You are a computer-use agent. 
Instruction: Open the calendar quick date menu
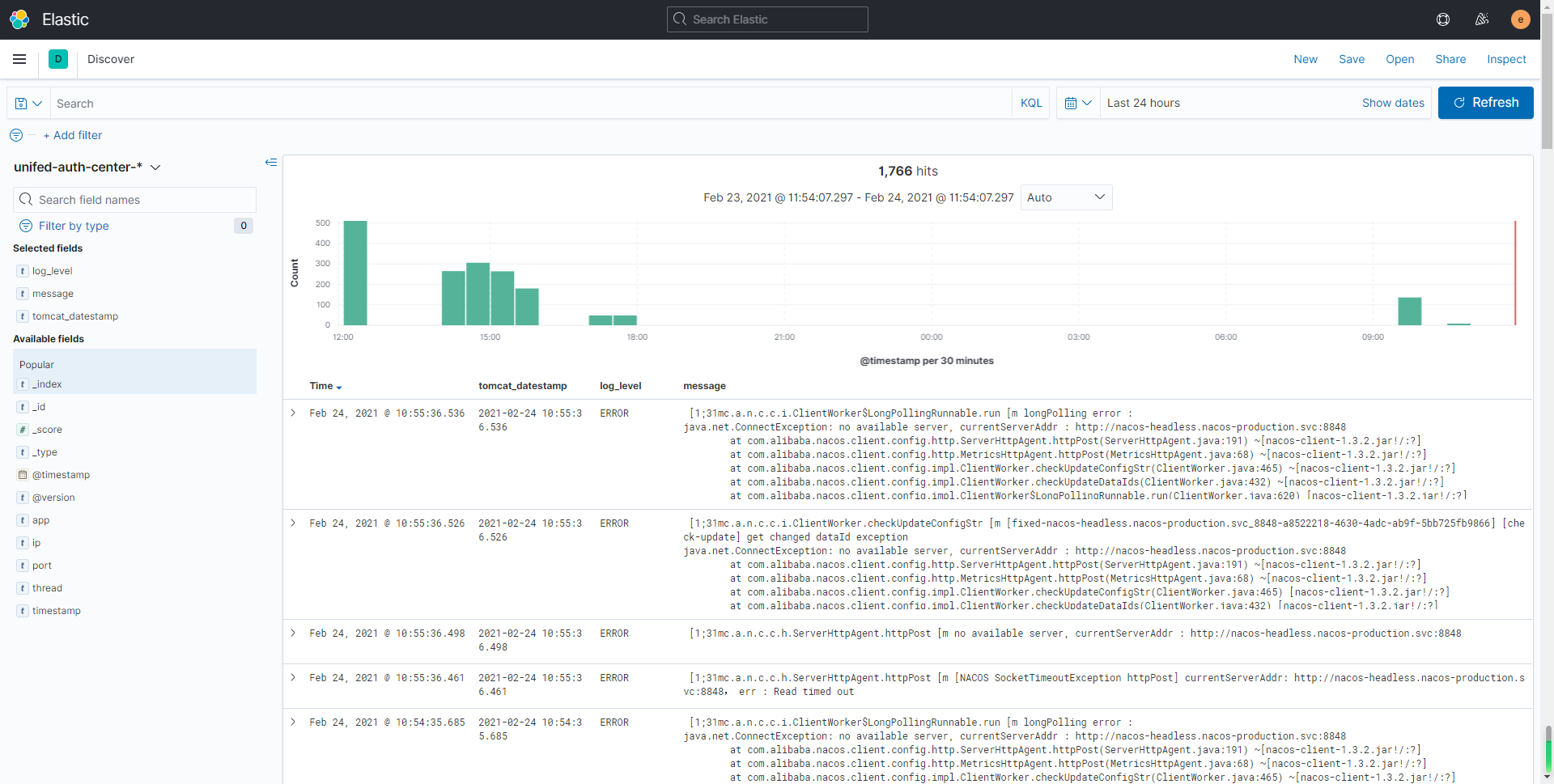click(x=1079, y=103)
